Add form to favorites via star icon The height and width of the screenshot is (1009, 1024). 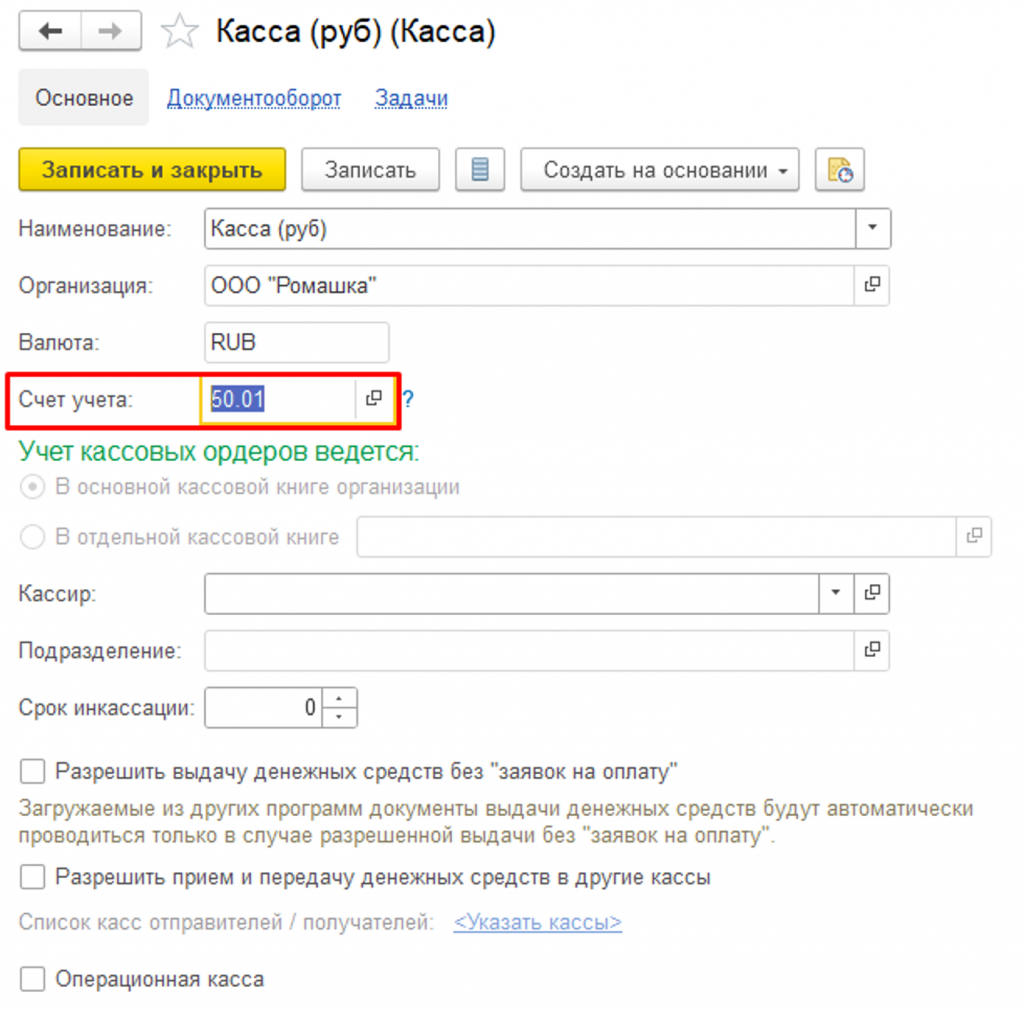[179, 31]
